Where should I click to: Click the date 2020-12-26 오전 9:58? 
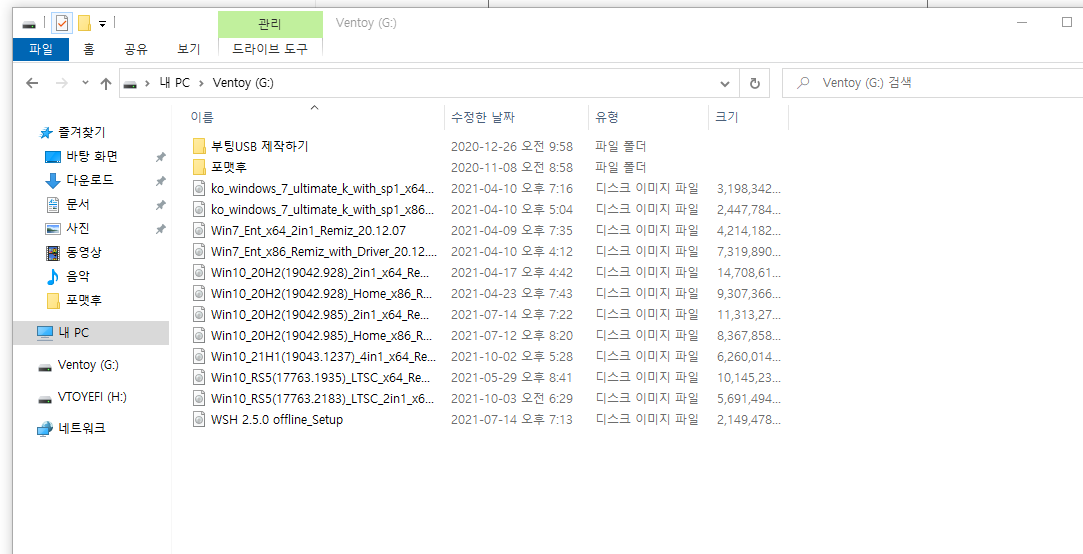coord(512,146)
